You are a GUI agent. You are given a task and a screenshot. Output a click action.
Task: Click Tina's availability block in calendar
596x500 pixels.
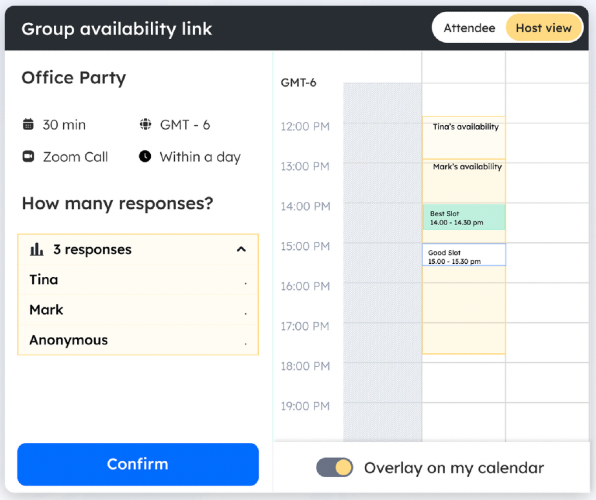[464, 138]
